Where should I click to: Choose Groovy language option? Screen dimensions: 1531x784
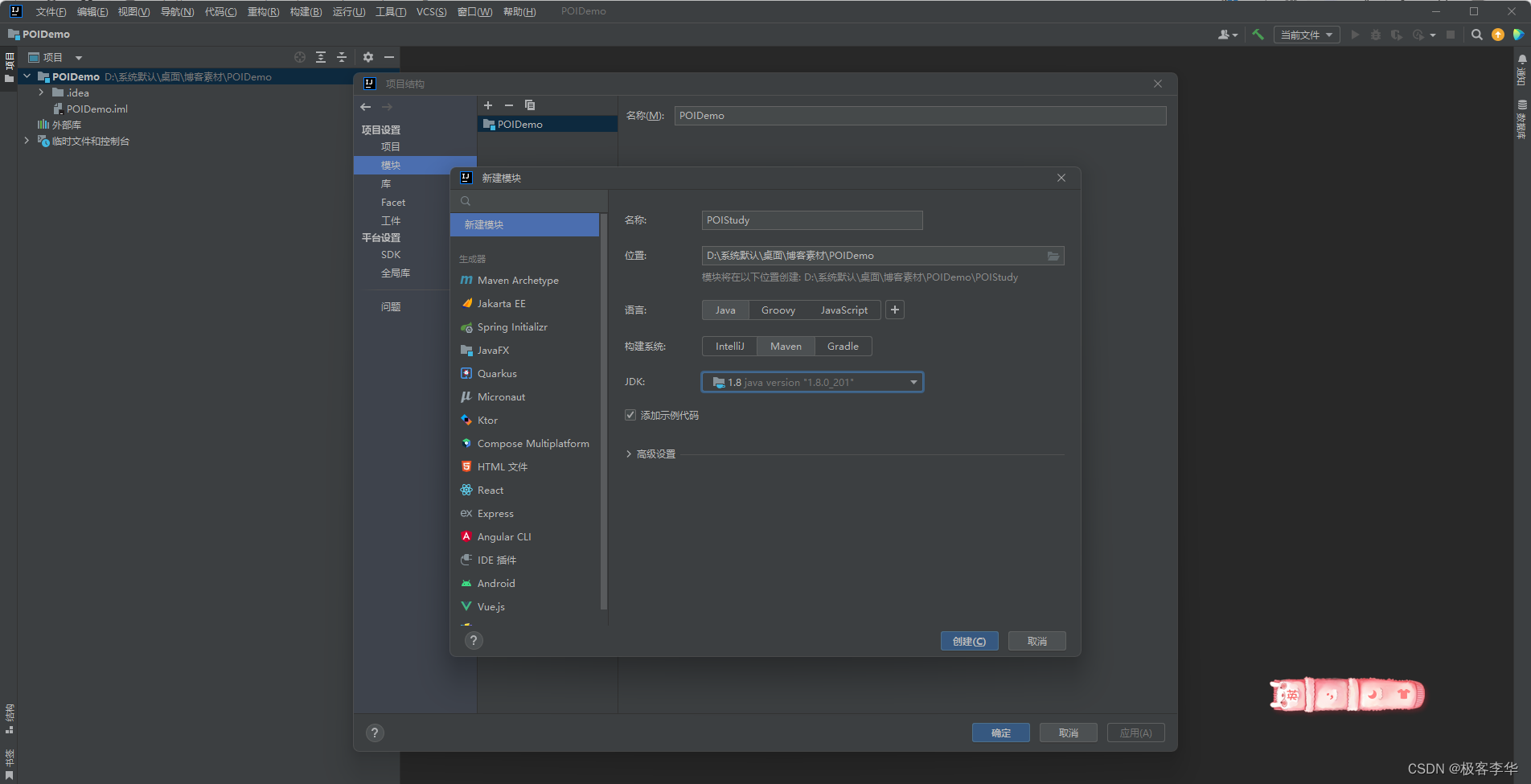[x=778, y=310]
